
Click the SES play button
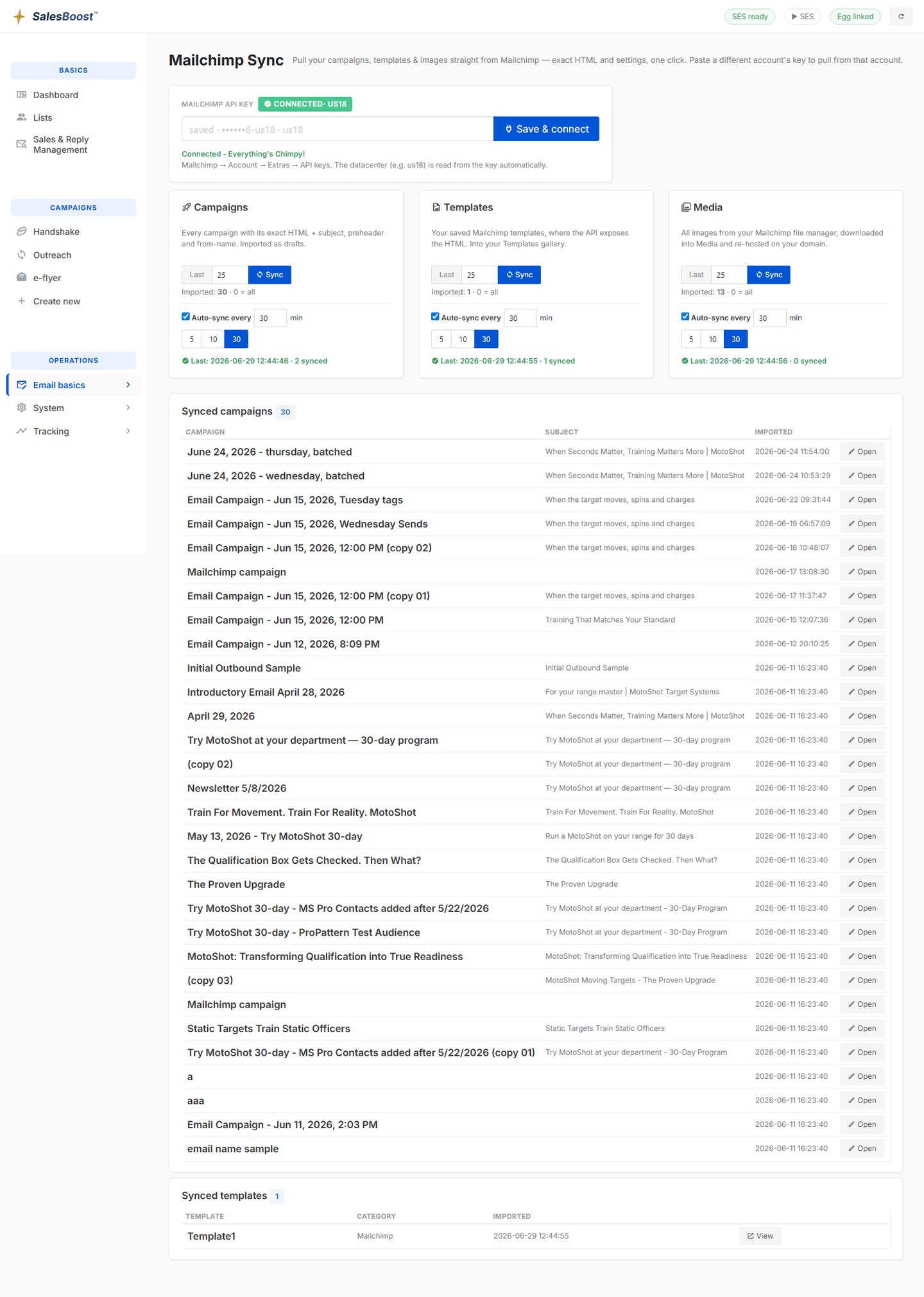click(x=803, y=17)
